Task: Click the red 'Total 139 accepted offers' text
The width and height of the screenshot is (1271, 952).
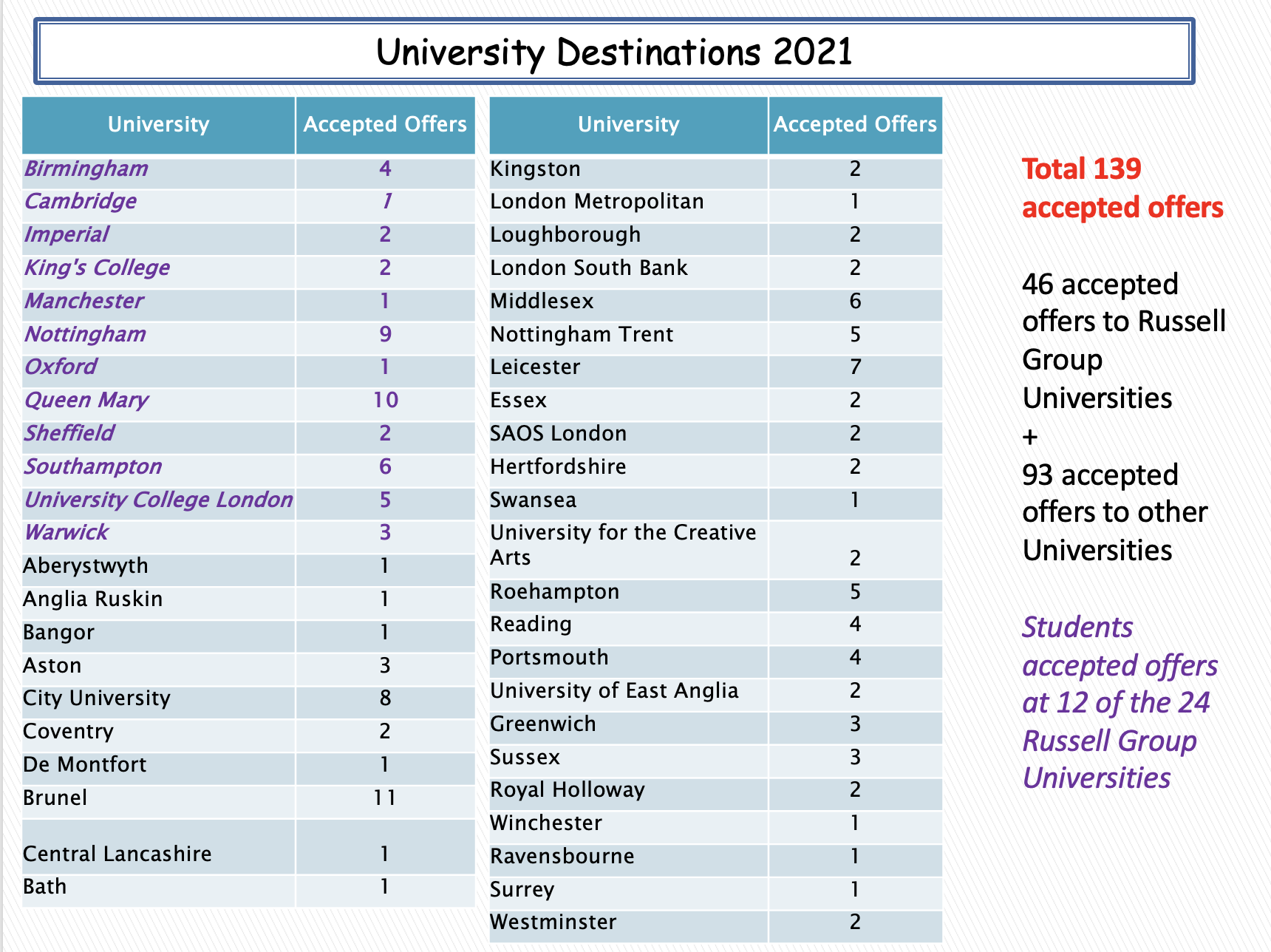Action: 1123,188
